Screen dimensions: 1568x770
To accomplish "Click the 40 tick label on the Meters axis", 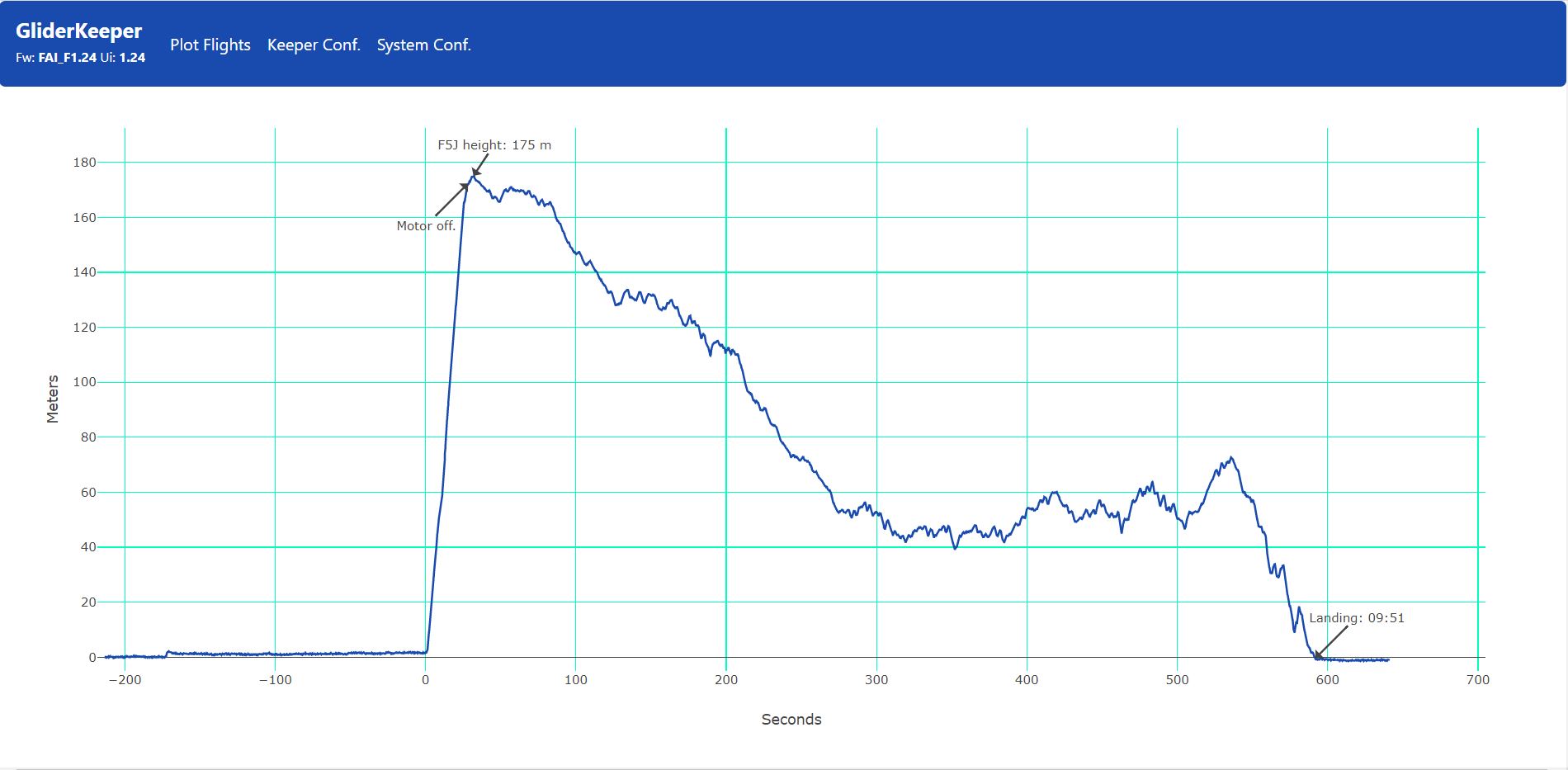I will (87, 547).
